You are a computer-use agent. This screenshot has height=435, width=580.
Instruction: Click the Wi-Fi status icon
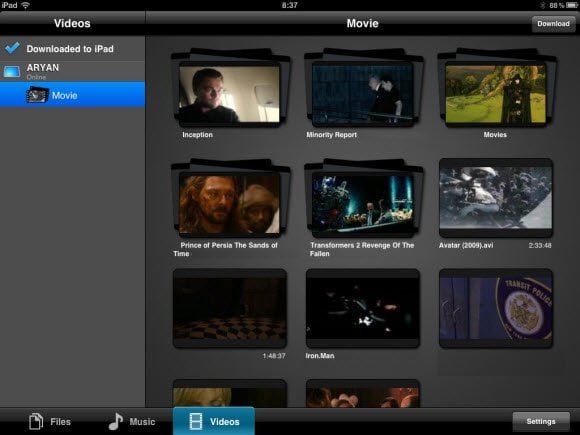[x=26, y=5]
